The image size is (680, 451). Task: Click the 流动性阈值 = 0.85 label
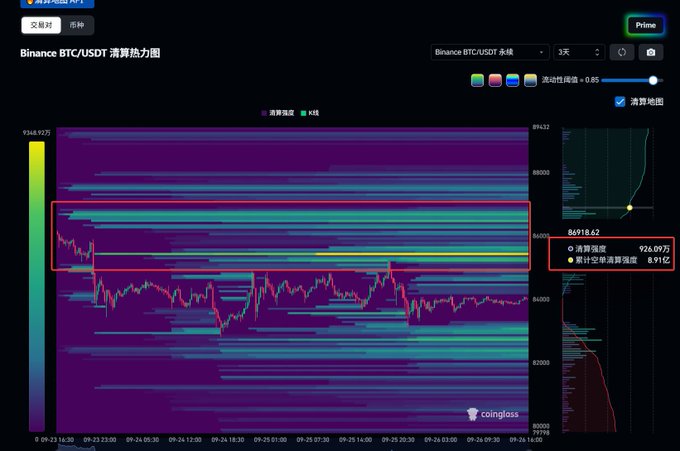570,80
